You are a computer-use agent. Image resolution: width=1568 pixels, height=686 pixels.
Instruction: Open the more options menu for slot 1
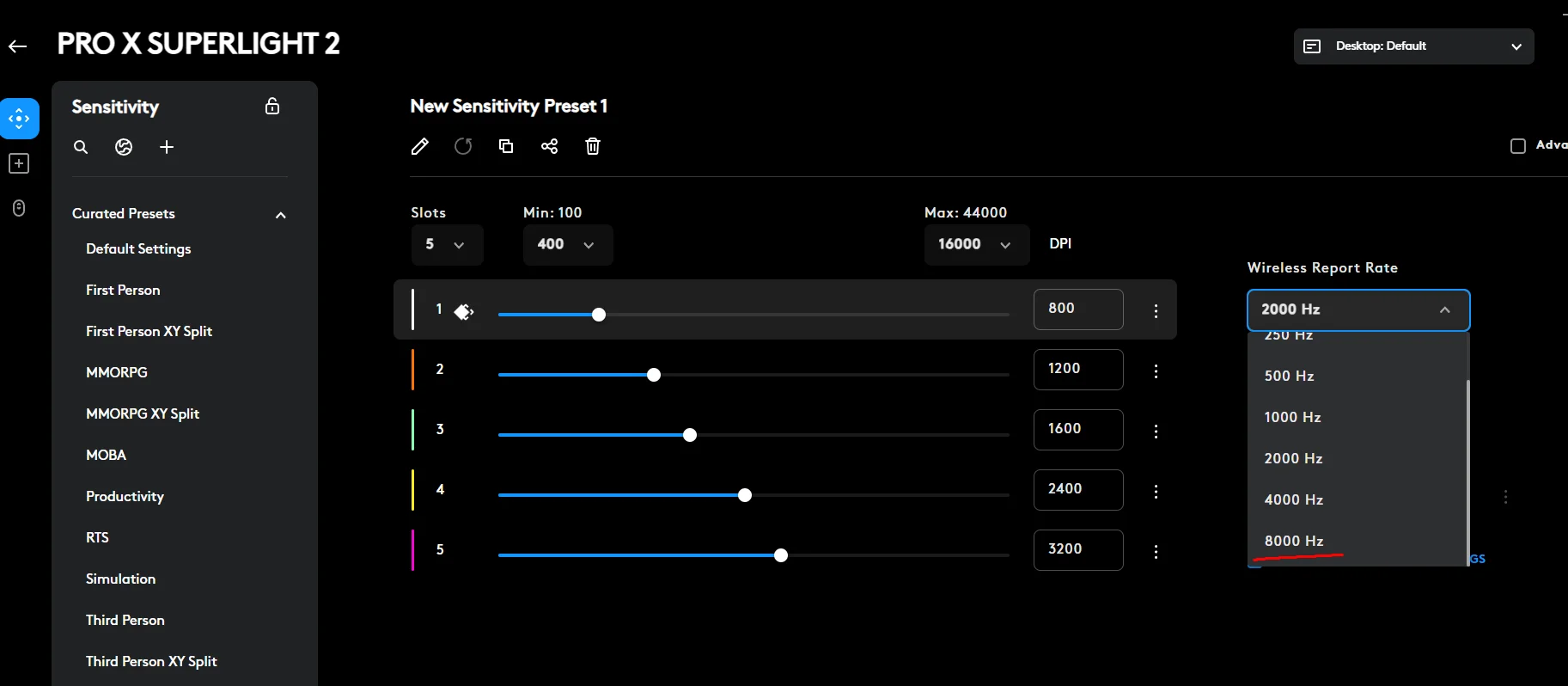tap(1156, 311)
